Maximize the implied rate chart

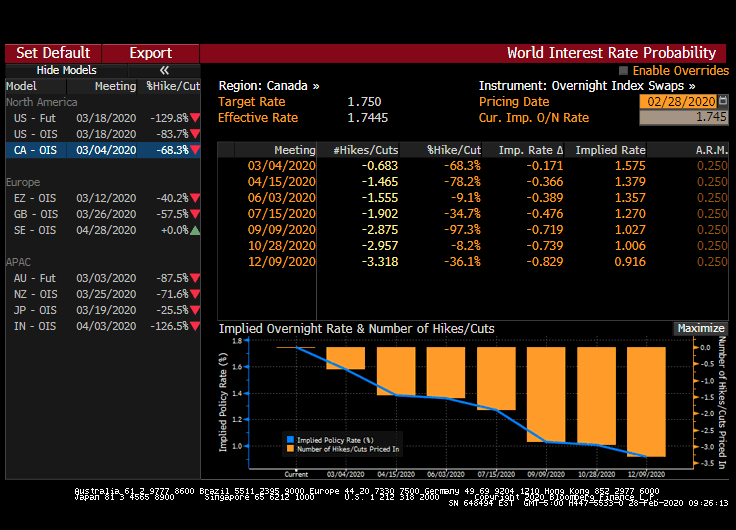[x=700, y=329]
